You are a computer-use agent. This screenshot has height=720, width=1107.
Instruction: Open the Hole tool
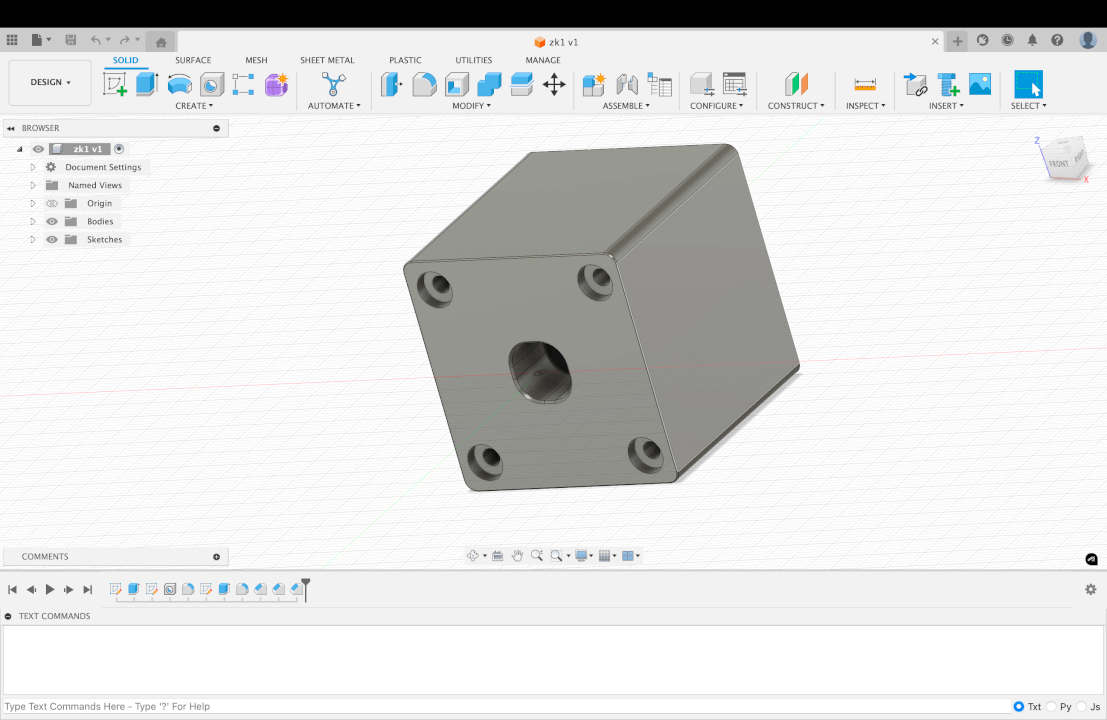[210, 85]
